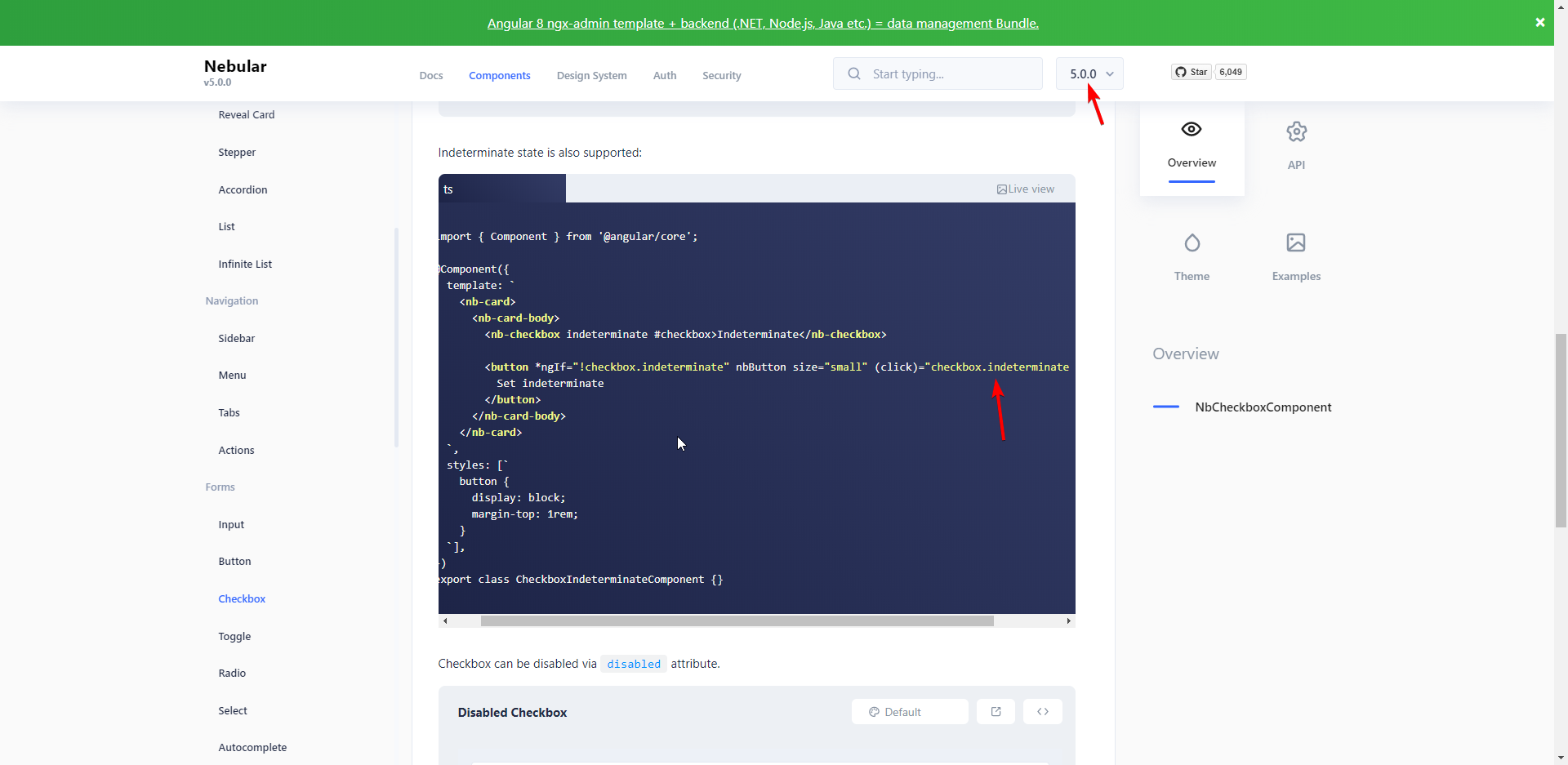Screen dimensions: 1568x765
Task: Open Disabled Checkbox example in new window
Action: click(996, 712)
